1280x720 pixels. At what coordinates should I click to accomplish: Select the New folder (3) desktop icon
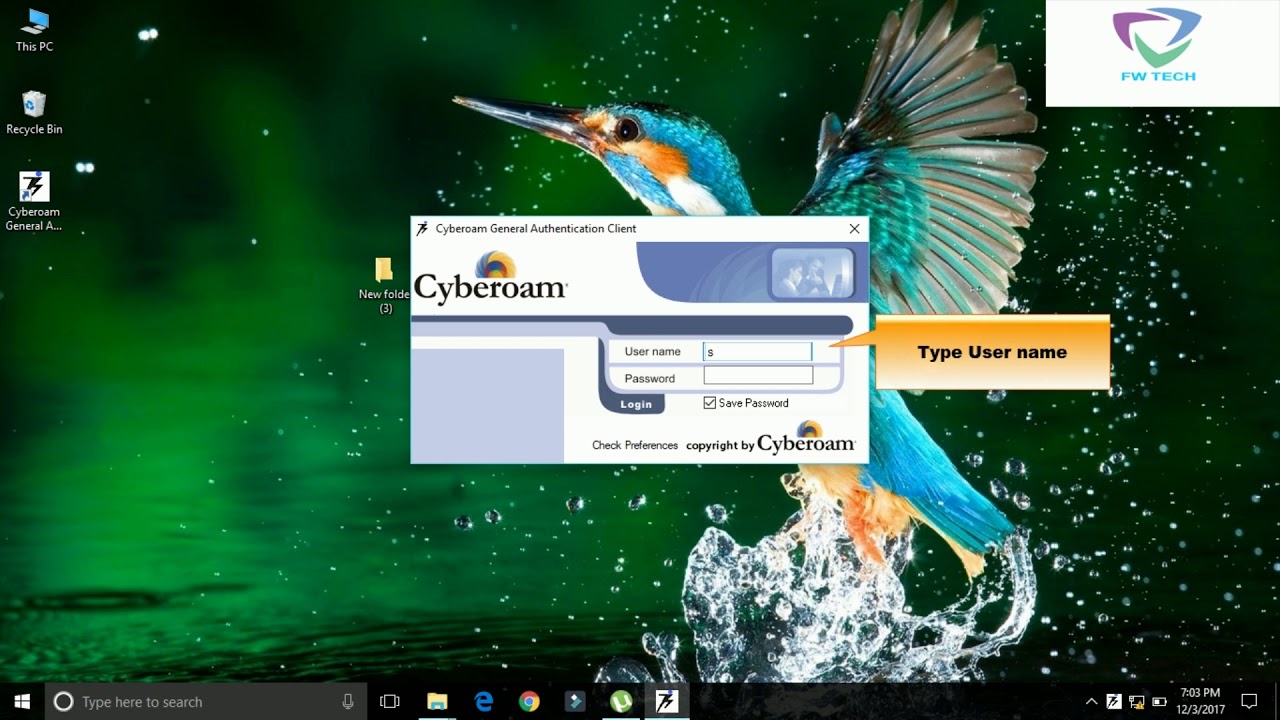tap(385, 285)
